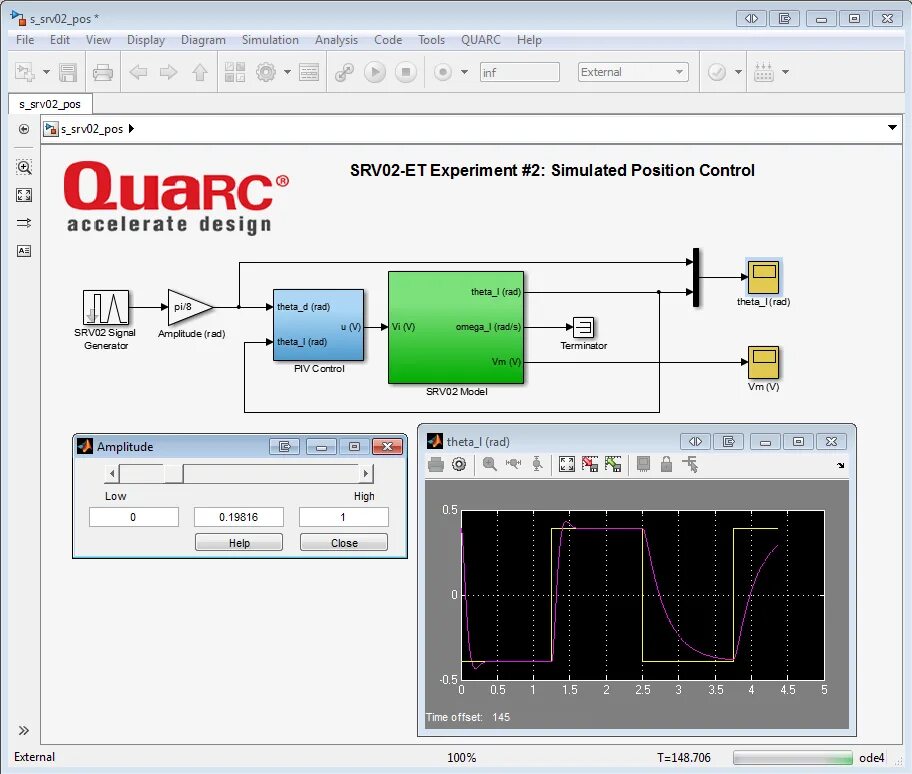Click Restore saved axes settings icon

point(613,464)
